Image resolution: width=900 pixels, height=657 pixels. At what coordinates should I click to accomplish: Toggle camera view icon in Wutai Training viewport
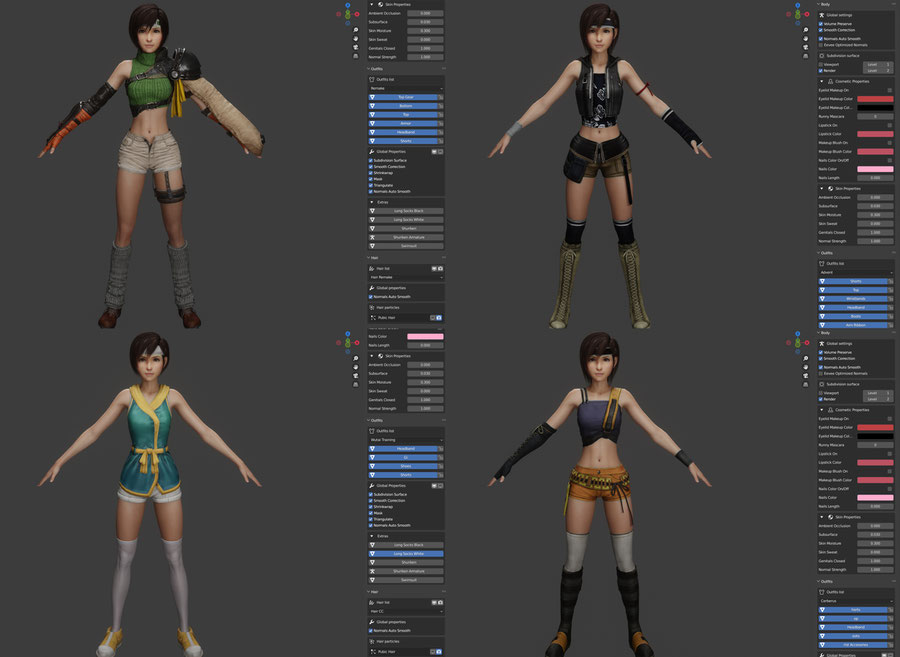click(x=355, y=376)
